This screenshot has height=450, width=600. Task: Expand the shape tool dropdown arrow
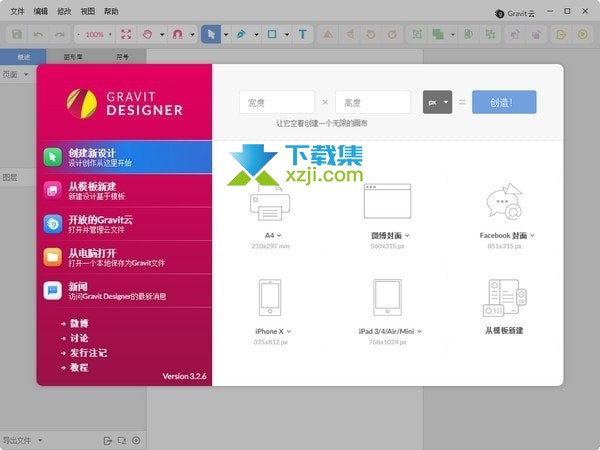click(287, 34)
